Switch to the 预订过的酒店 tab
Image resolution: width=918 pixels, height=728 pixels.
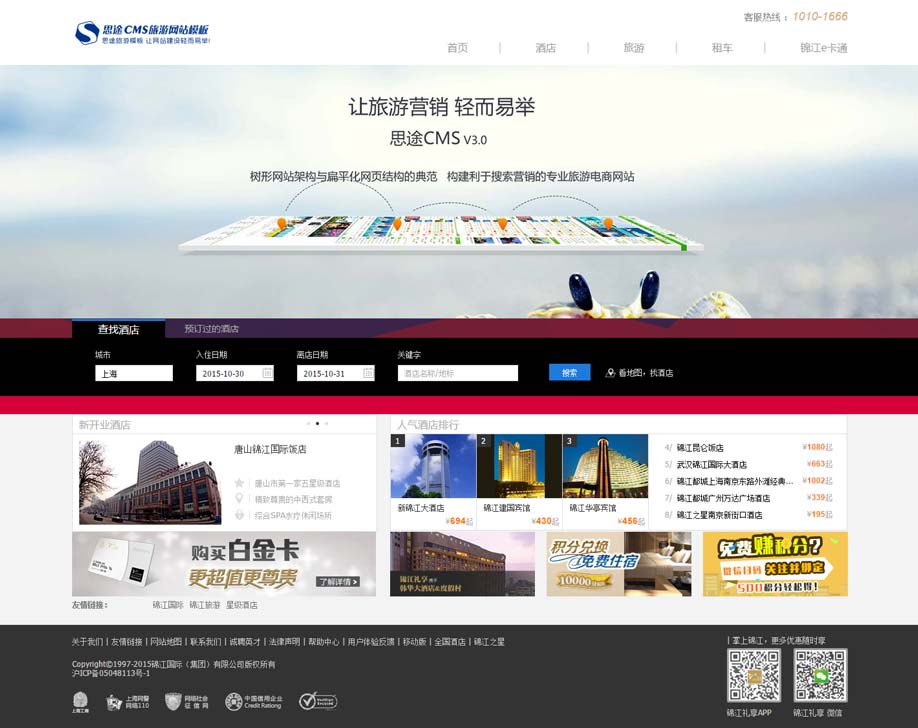(211, 329)
